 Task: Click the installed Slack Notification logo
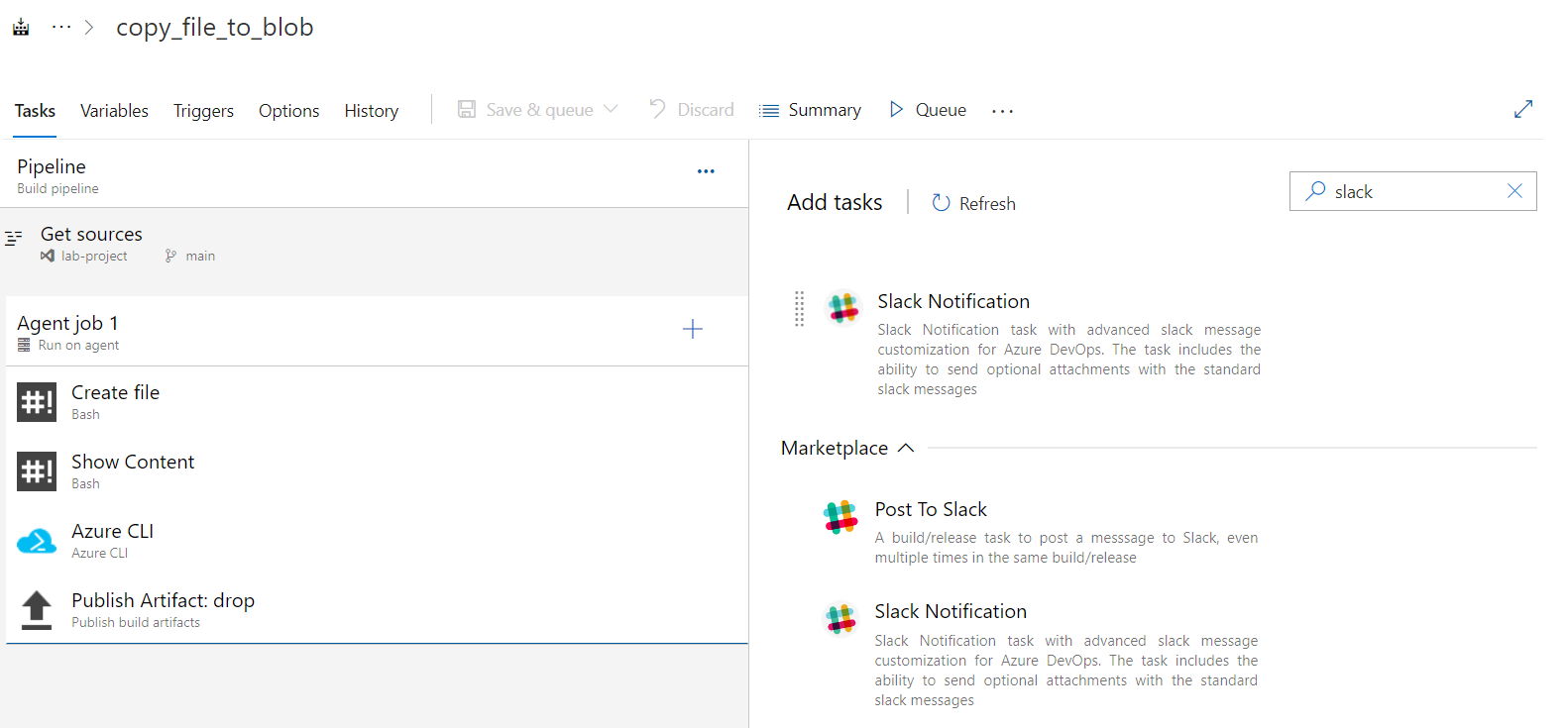click(x=843, y=308)
